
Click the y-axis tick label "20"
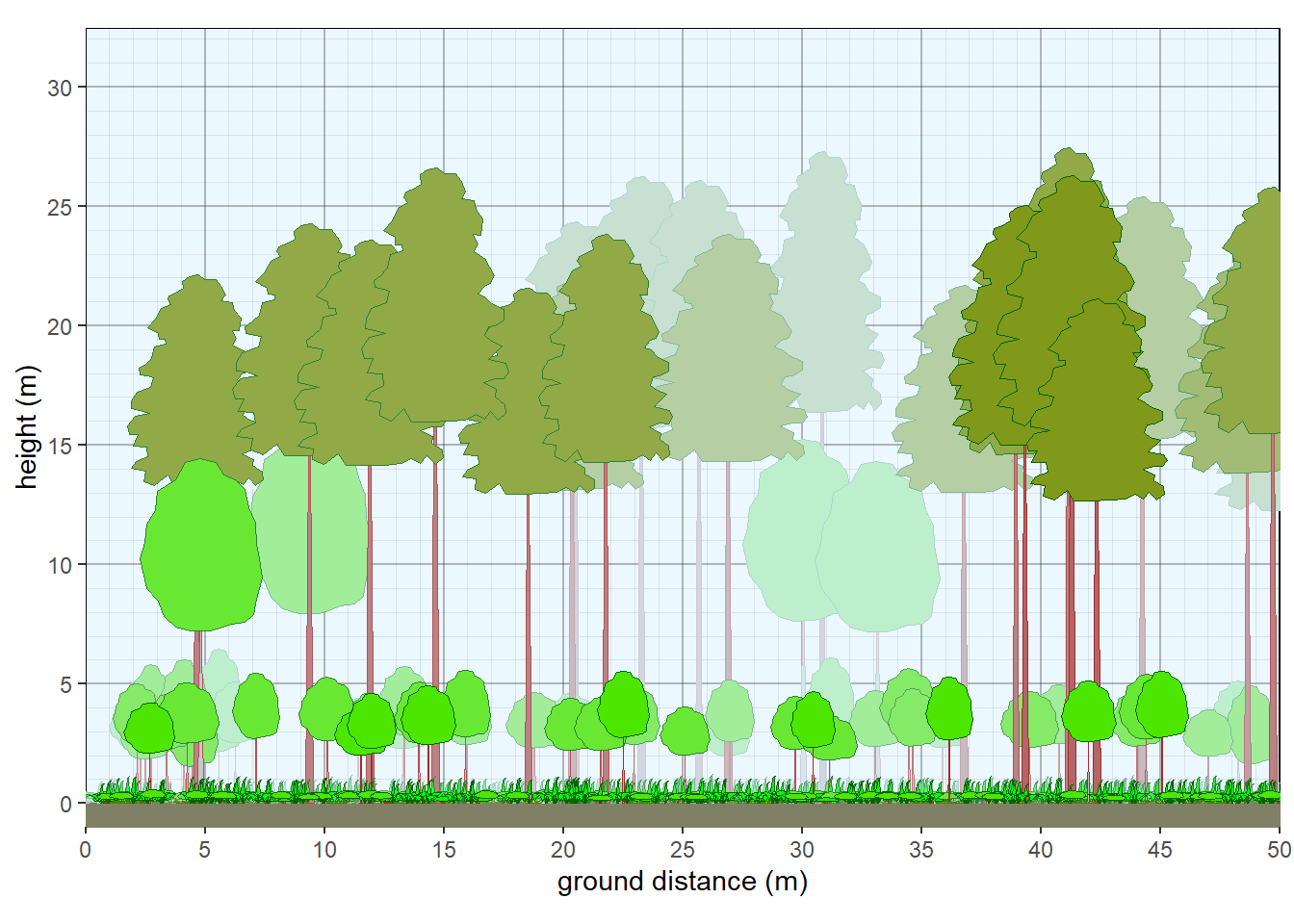coord(60,326)
